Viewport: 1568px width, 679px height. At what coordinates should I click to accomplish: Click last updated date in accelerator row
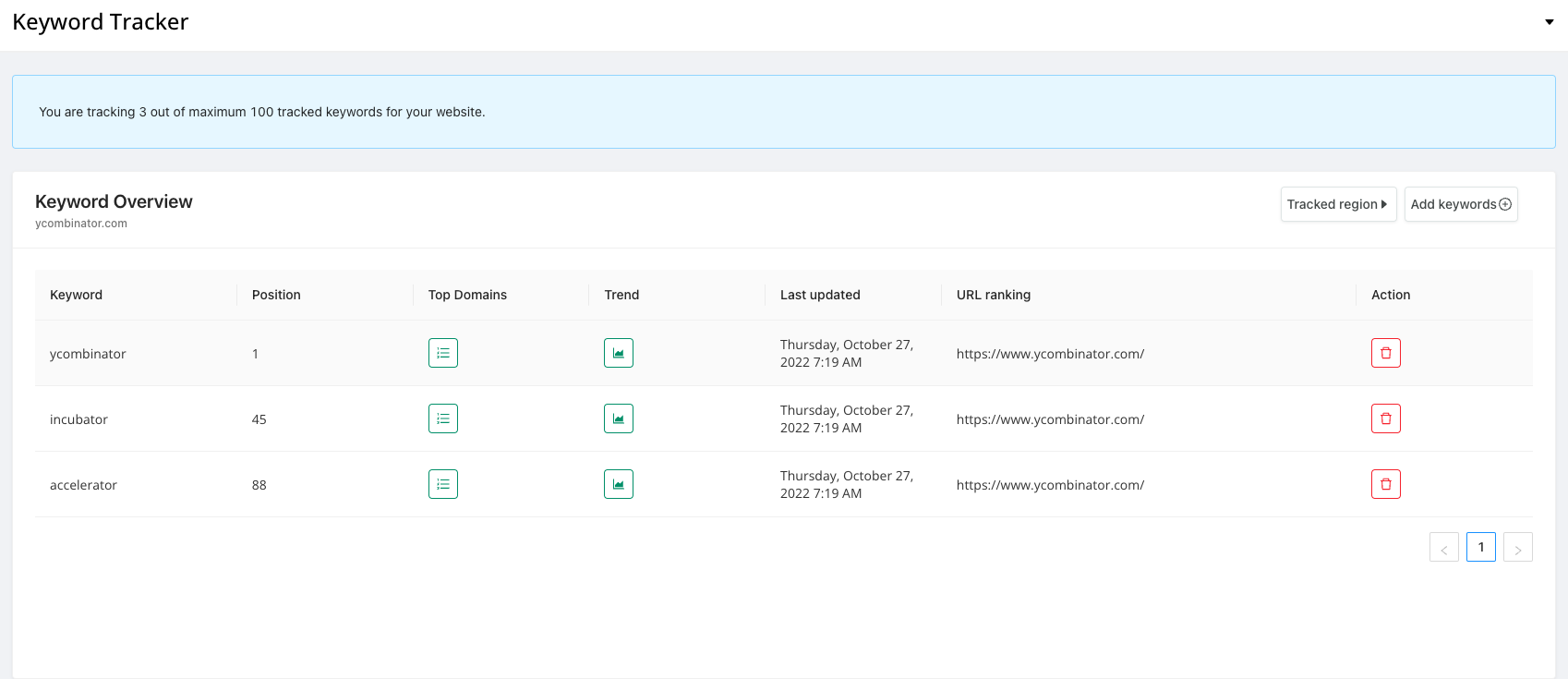[x=847, y=484]
